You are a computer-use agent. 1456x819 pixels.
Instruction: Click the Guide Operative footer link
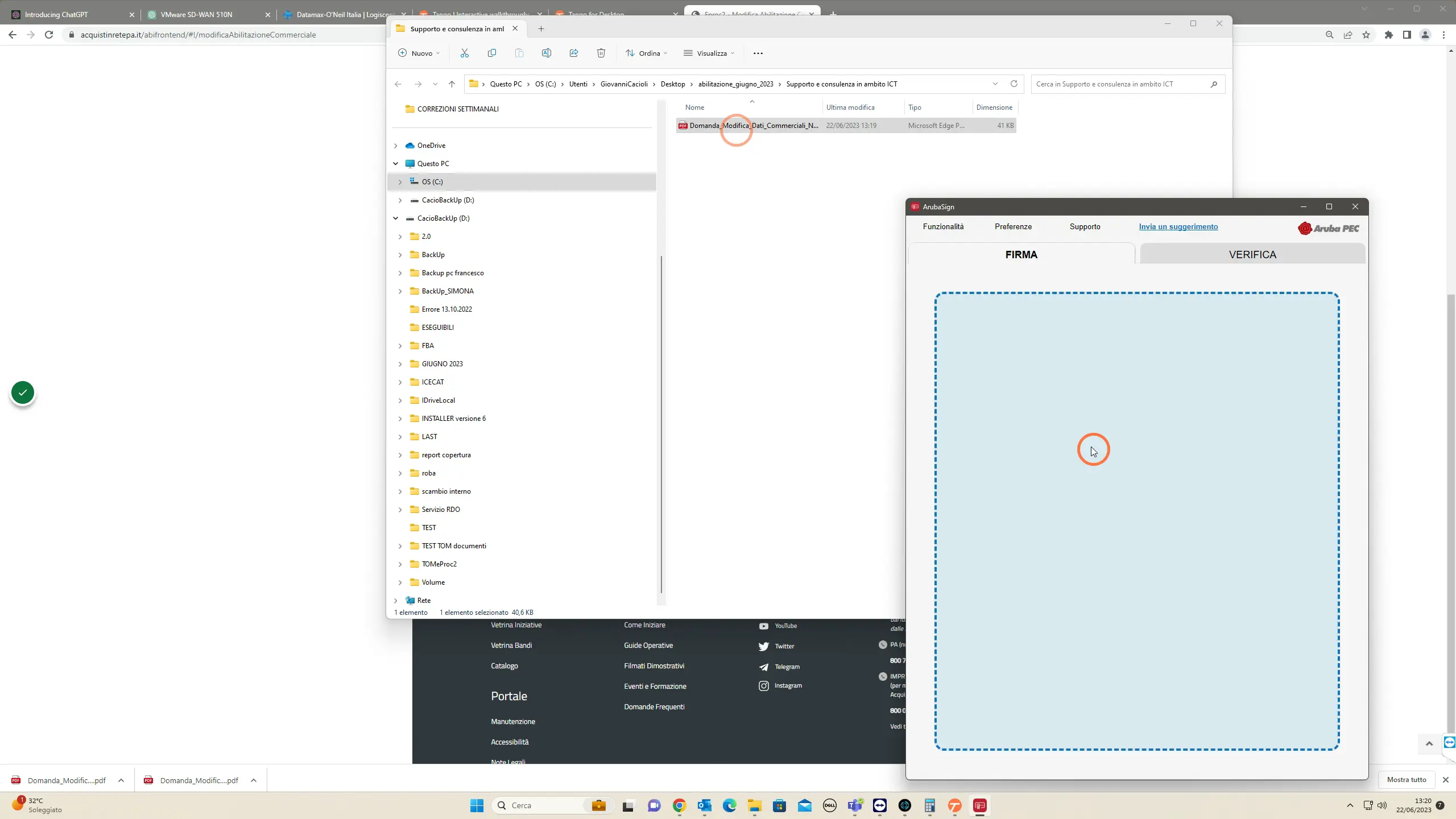point(648,646)
